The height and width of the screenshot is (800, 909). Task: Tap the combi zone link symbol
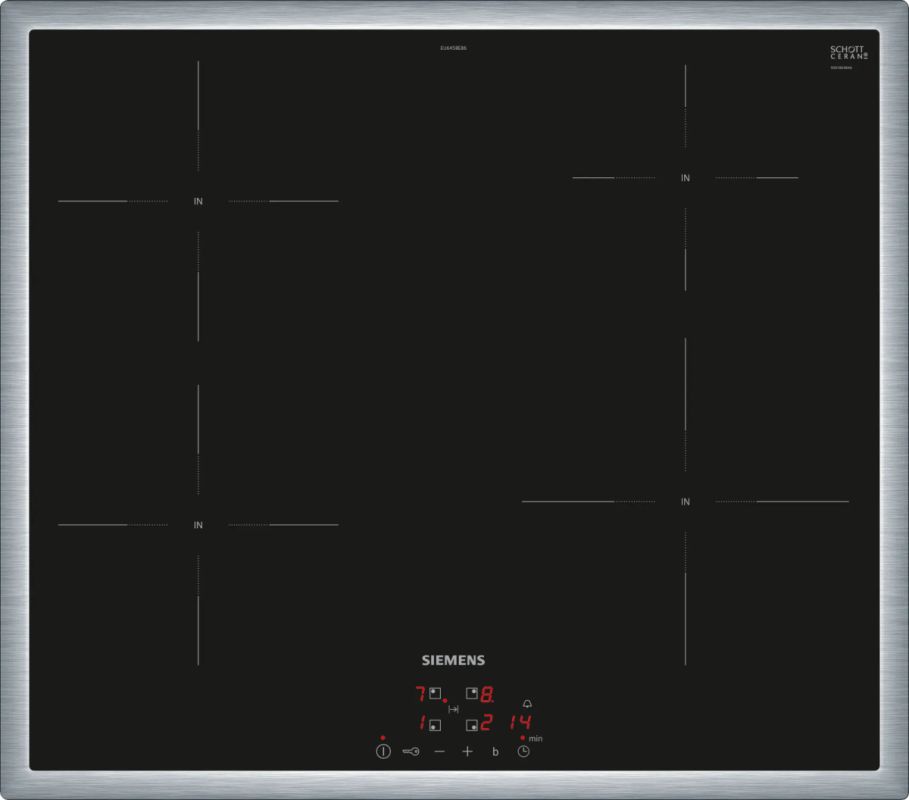tap(453, 709)
